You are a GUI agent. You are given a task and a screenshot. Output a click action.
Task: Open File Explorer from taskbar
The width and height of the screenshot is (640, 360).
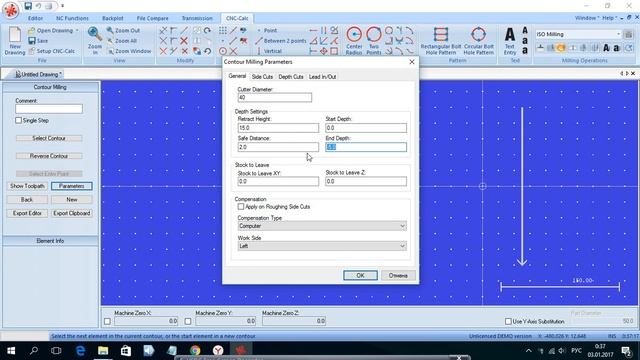[103, 351]
